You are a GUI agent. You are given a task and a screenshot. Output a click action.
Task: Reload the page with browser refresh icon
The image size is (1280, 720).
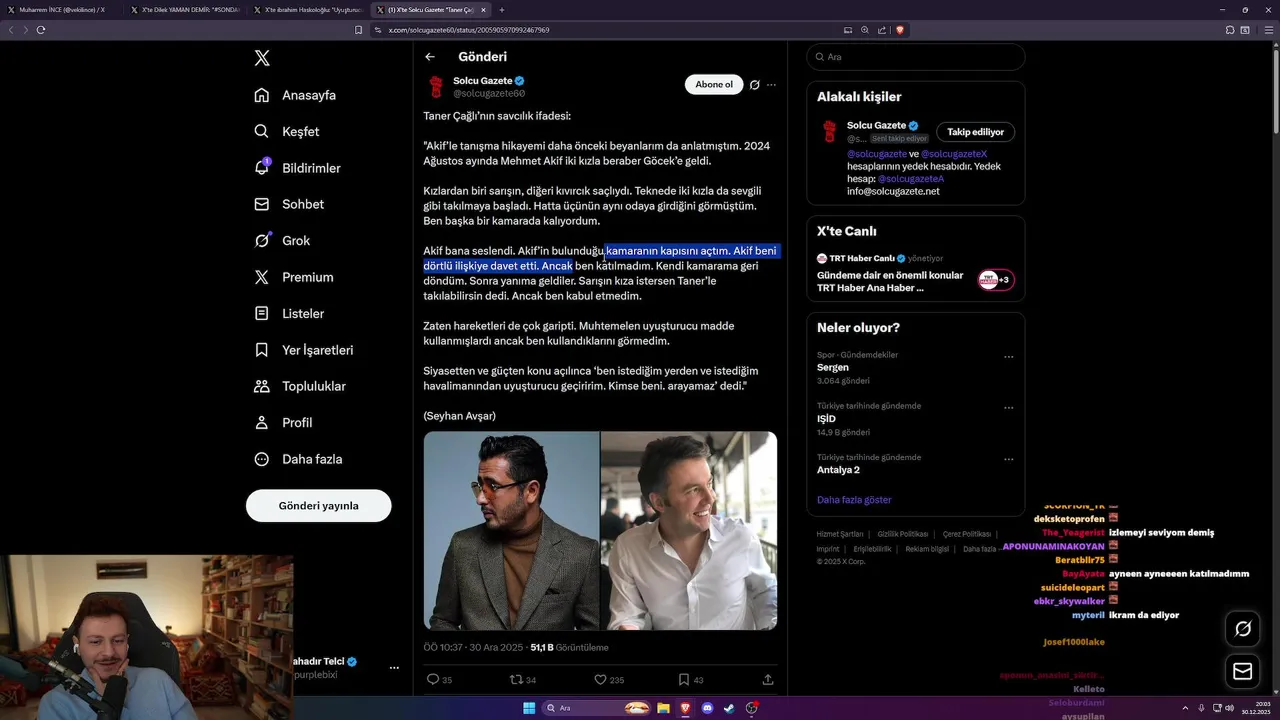41,30
